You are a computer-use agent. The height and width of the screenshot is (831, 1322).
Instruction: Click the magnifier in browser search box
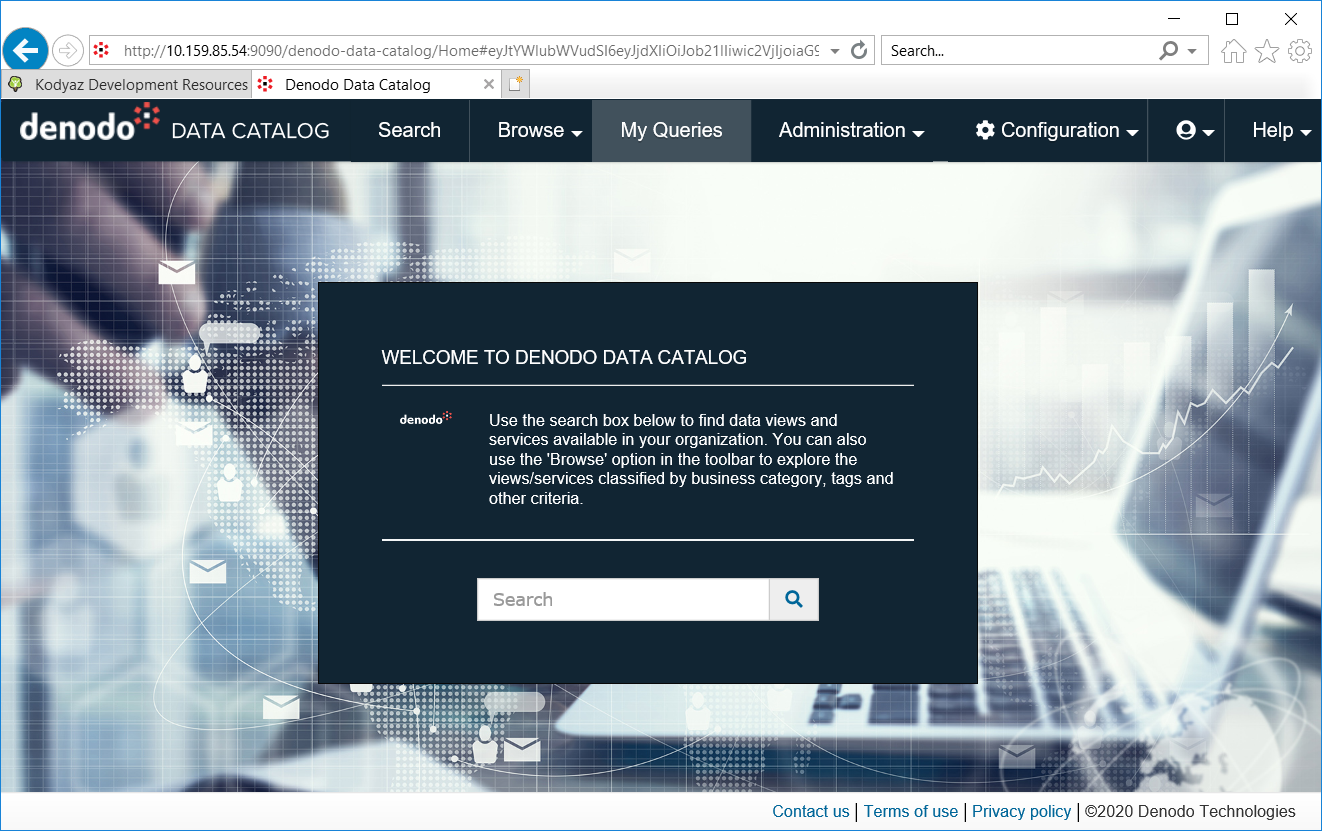point(1168,50)
